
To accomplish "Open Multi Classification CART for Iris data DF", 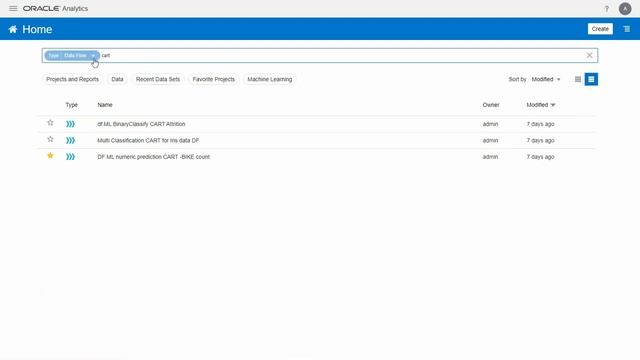I will click(148, 140).
